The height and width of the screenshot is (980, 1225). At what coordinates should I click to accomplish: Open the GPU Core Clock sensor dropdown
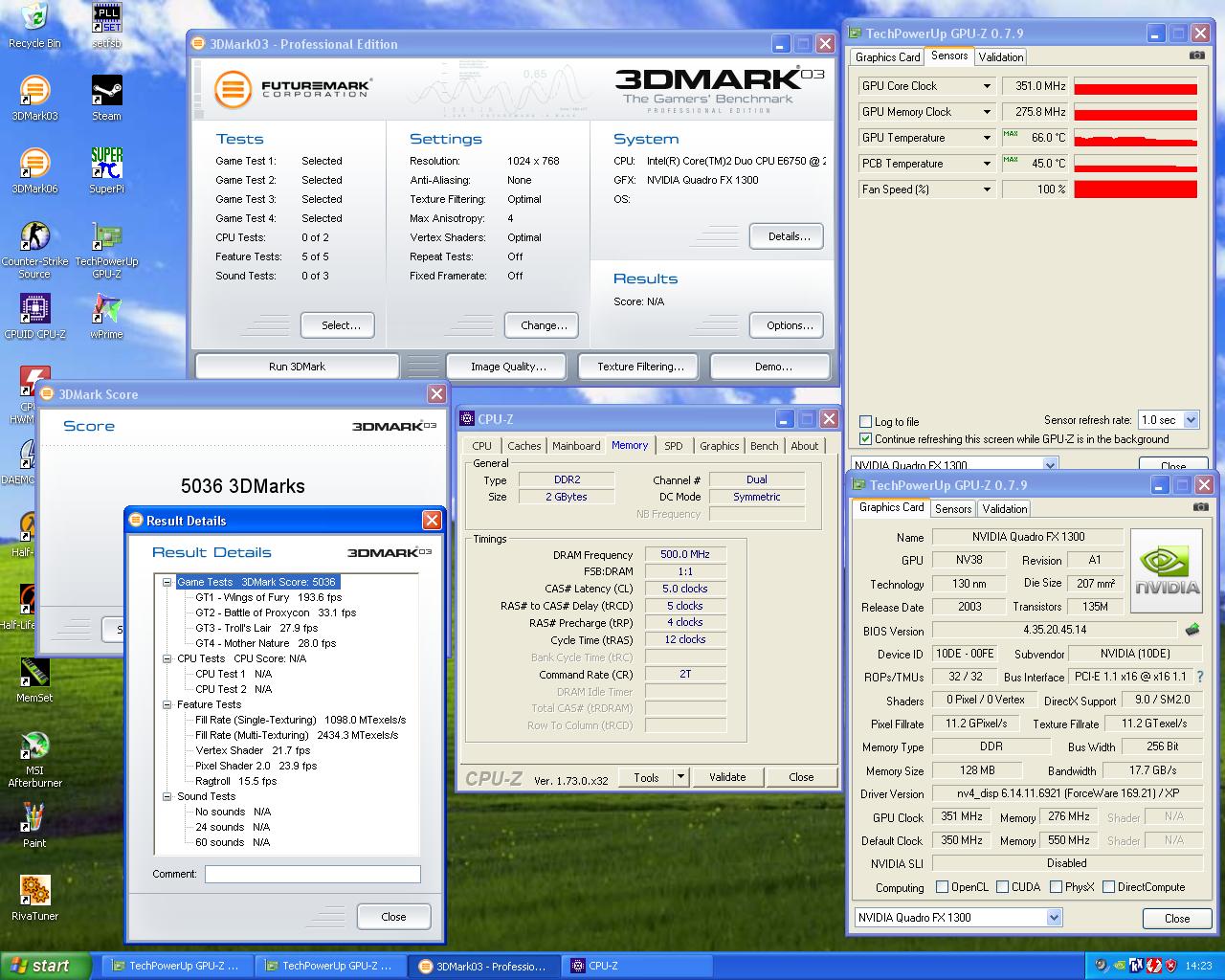pos(987,86)
